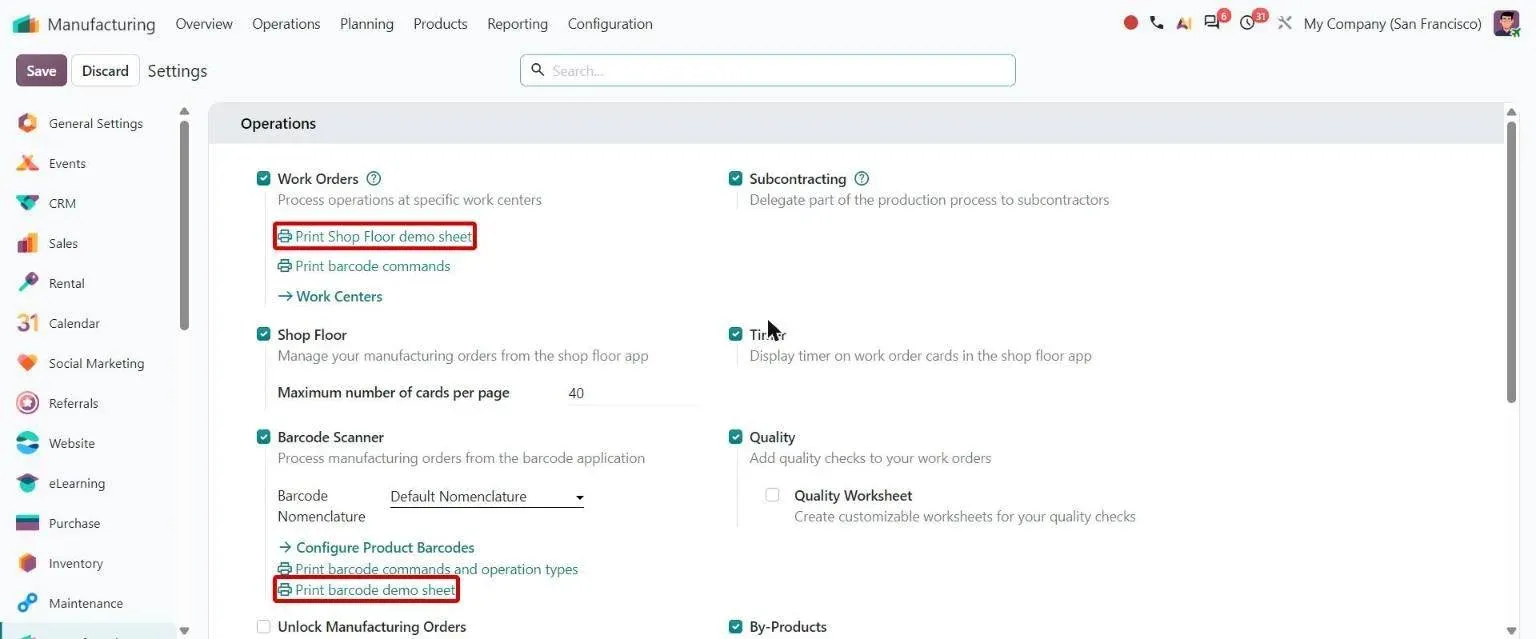Click the Calendar sidebar icon

click(x=28, y=323)
